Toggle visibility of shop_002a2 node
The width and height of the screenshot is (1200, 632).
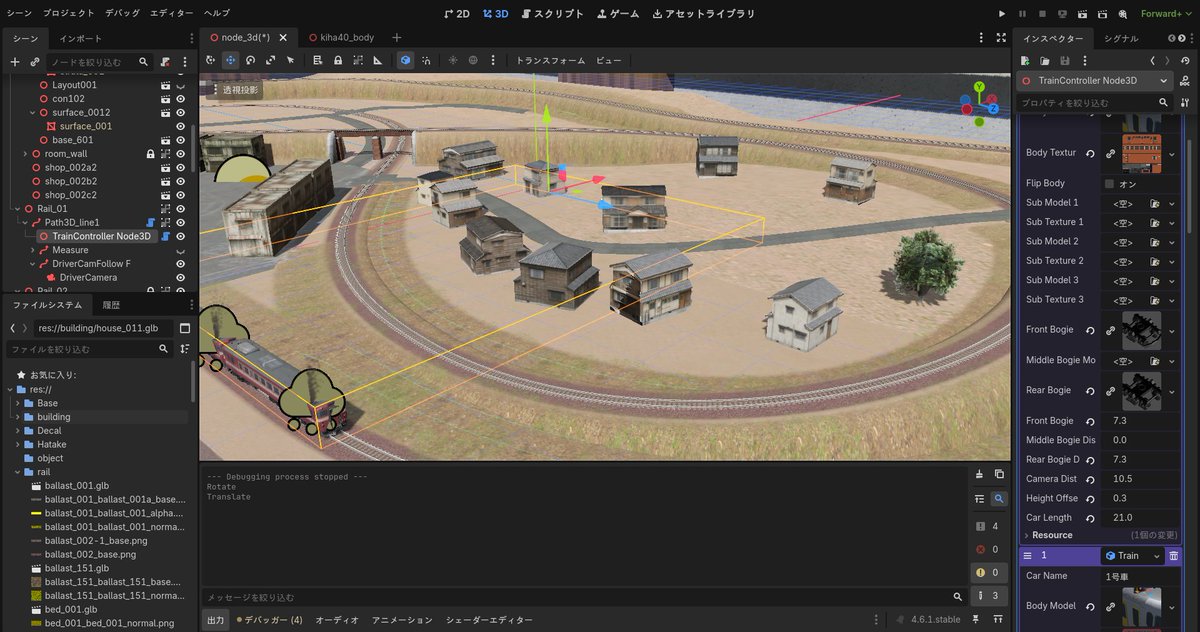point(181,168)
